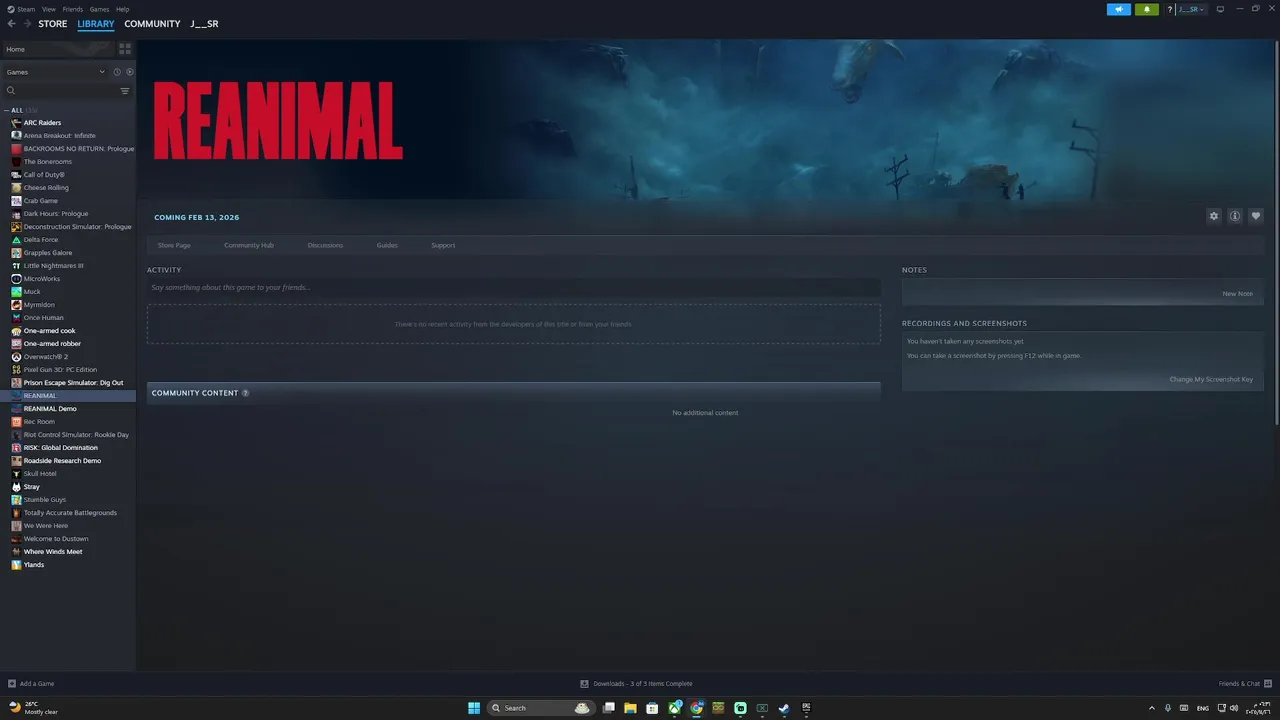
Task: Go to the STORE tab
Action: point(53,24)
